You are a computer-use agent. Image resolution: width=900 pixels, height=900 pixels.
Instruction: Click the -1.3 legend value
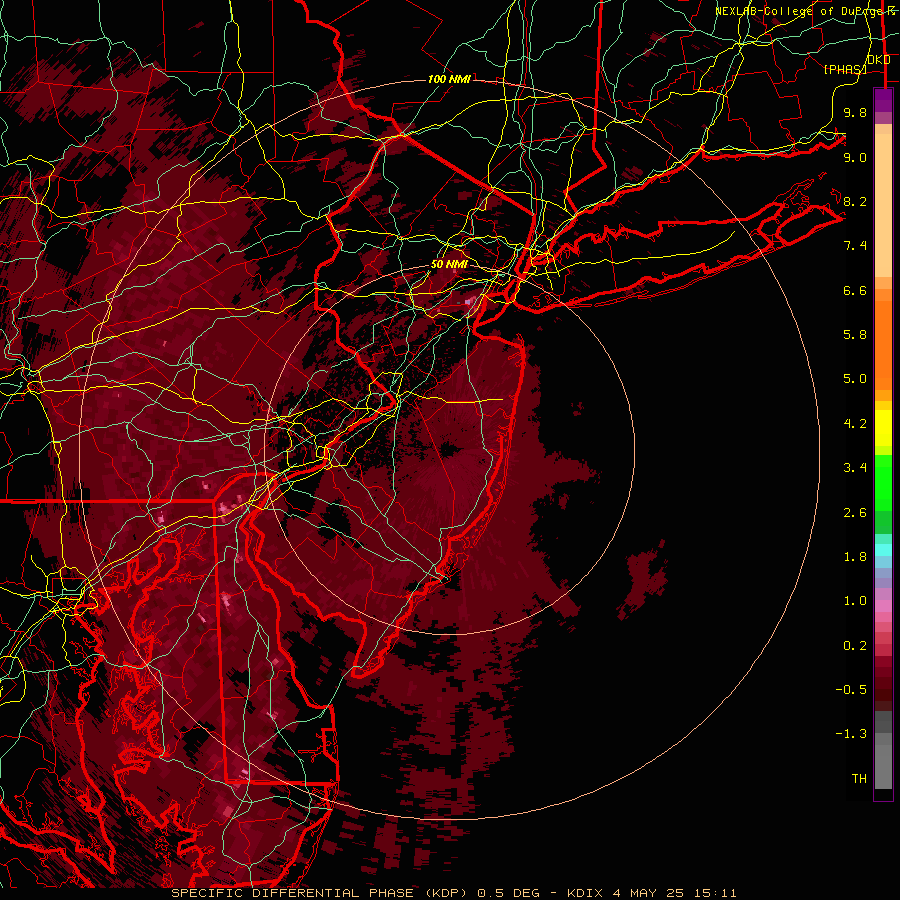tap(851, 734)
